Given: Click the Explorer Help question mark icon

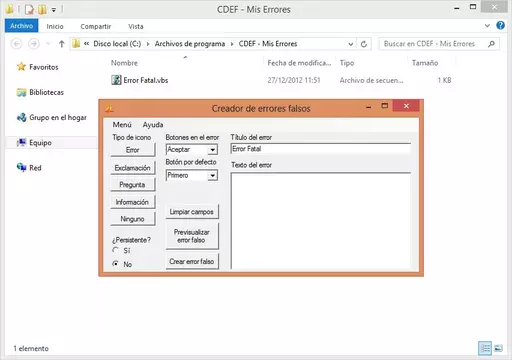Looking at the screenshot, I should pos(500,25).
